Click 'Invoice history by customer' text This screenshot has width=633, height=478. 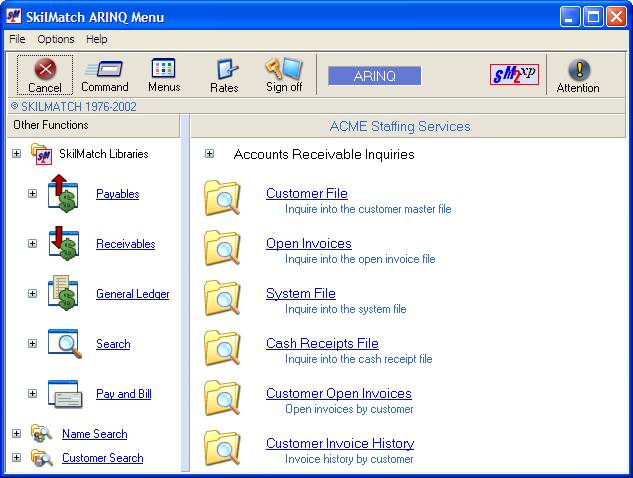click(349, 459)
